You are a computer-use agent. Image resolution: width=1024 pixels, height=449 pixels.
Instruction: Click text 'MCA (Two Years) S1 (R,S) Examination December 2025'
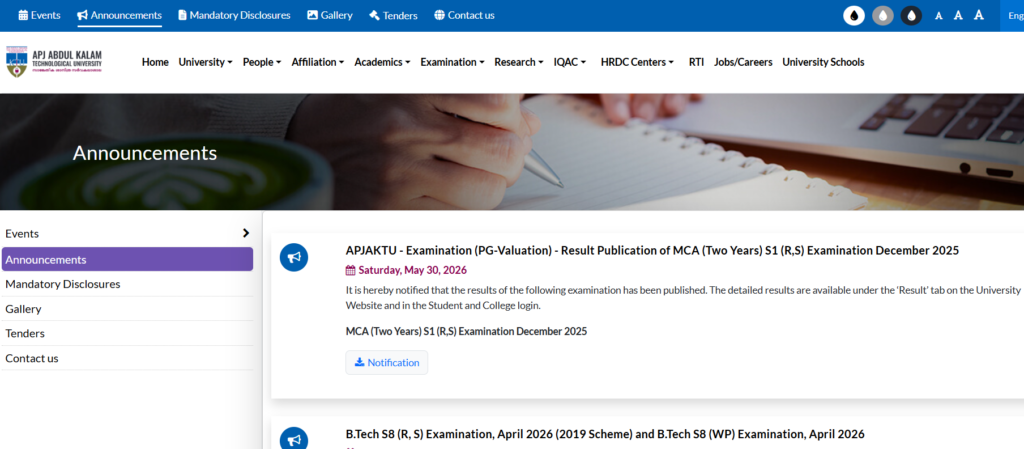[466, 331]
